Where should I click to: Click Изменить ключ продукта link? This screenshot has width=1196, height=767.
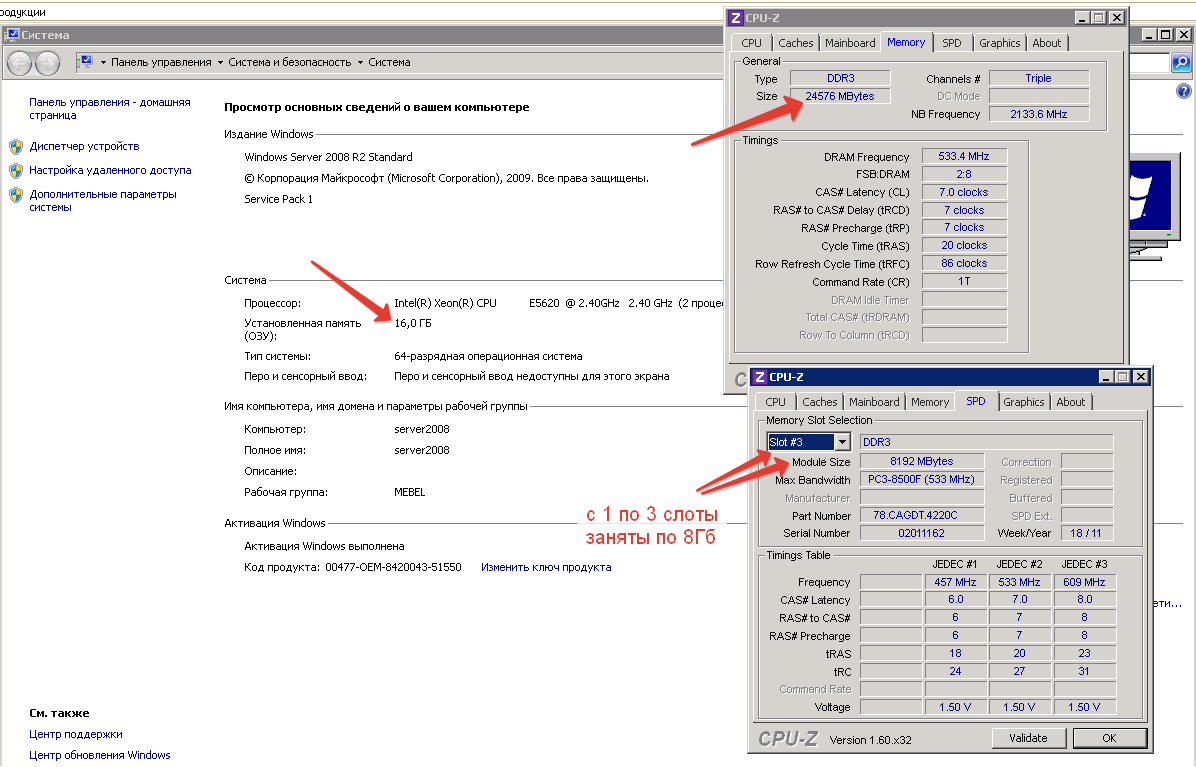[546, 567]
